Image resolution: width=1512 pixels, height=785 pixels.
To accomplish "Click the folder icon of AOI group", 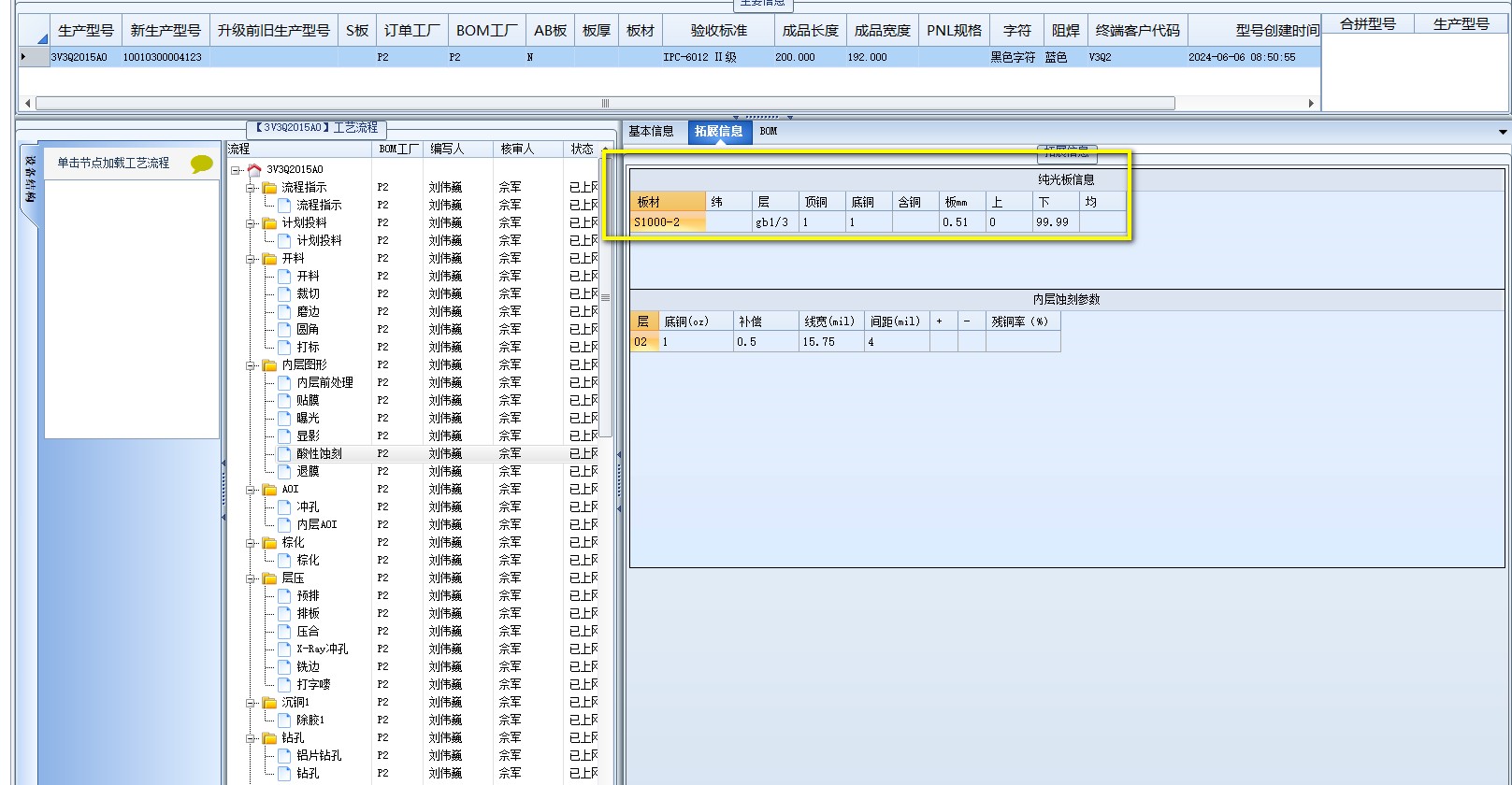I will (x=270, y=489).
